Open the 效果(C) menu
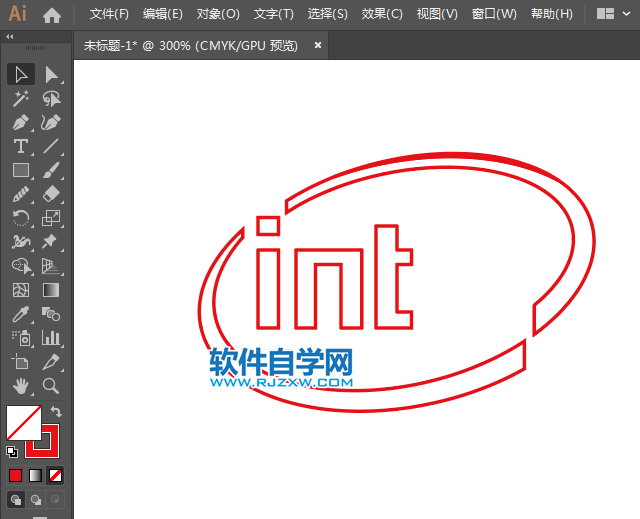 [382, 14]
